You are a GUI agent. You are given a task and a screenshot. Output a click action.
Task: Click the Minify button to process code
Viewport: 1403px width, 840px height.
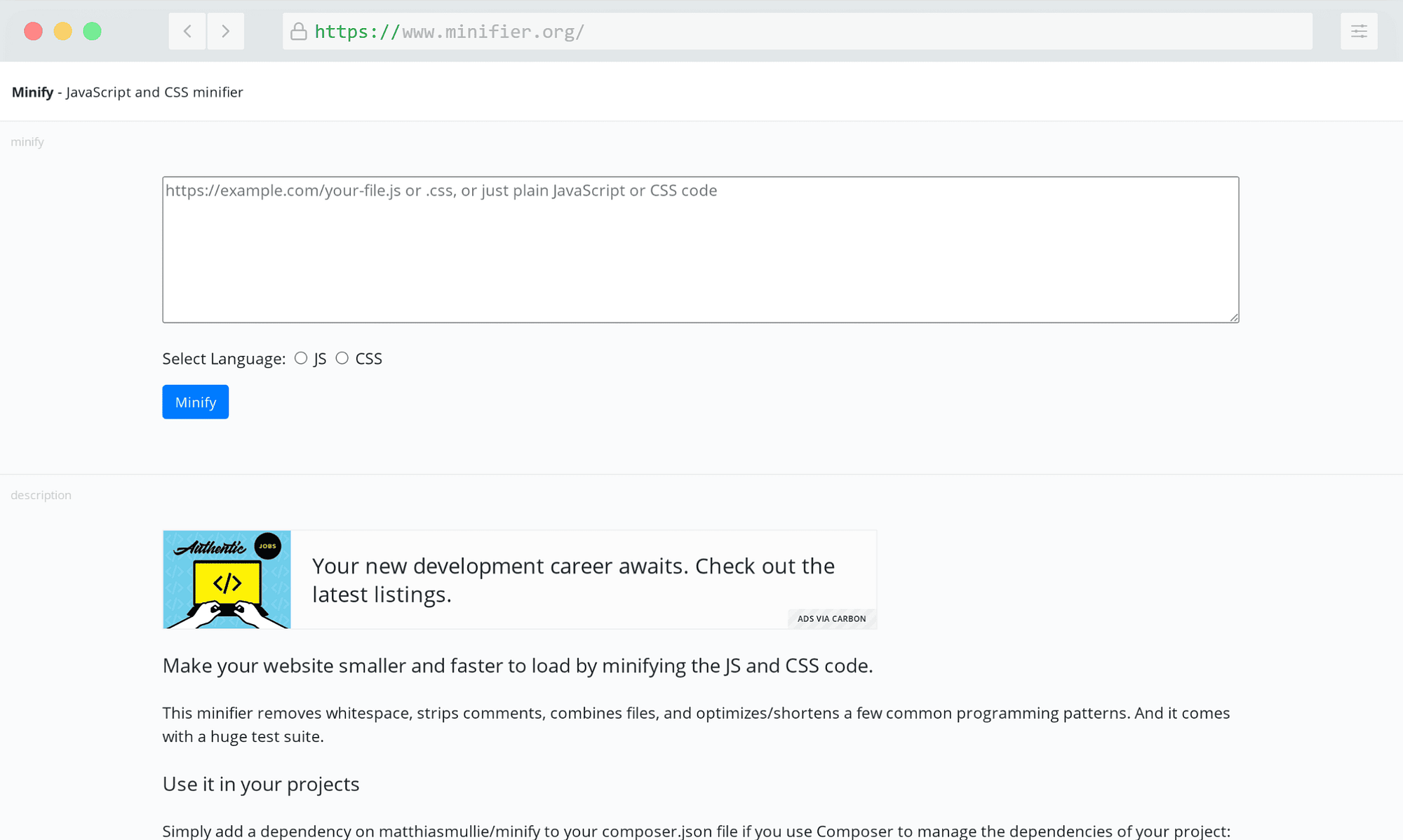[196, 401]
